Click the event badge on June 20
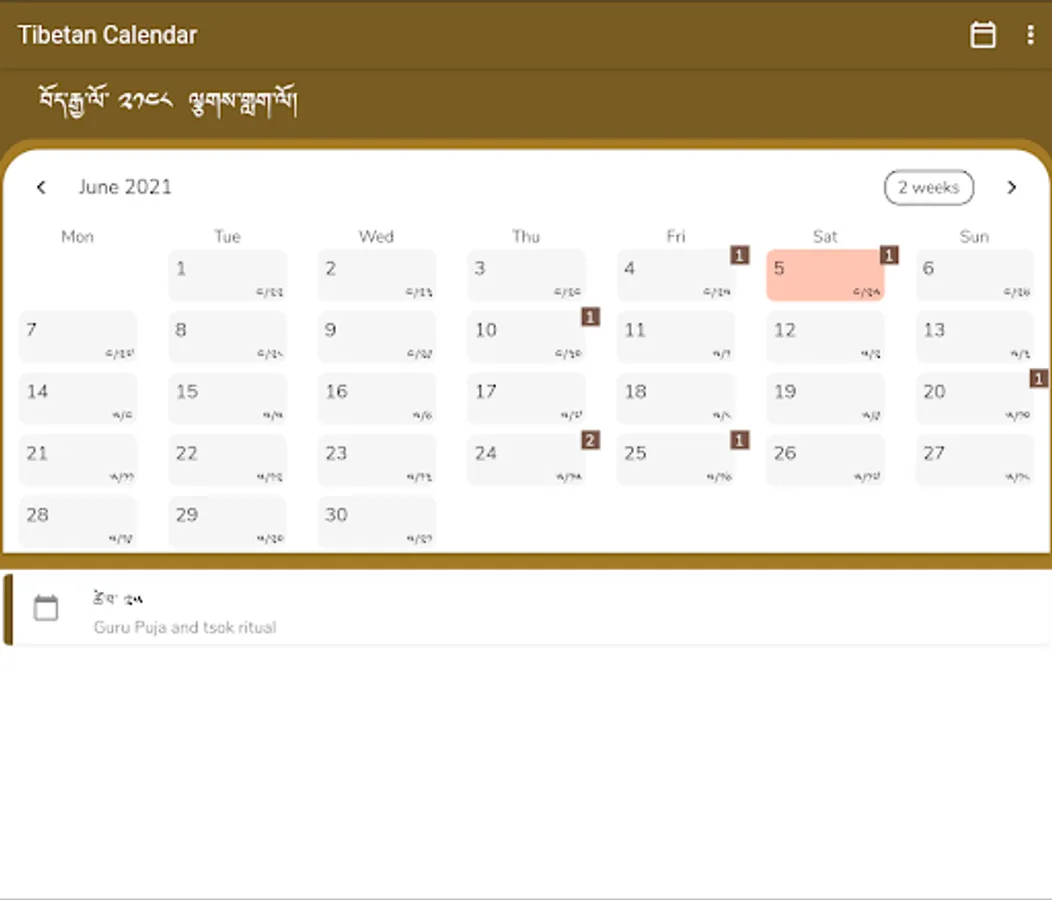 pyautogui.click(x=1037, y=378)
